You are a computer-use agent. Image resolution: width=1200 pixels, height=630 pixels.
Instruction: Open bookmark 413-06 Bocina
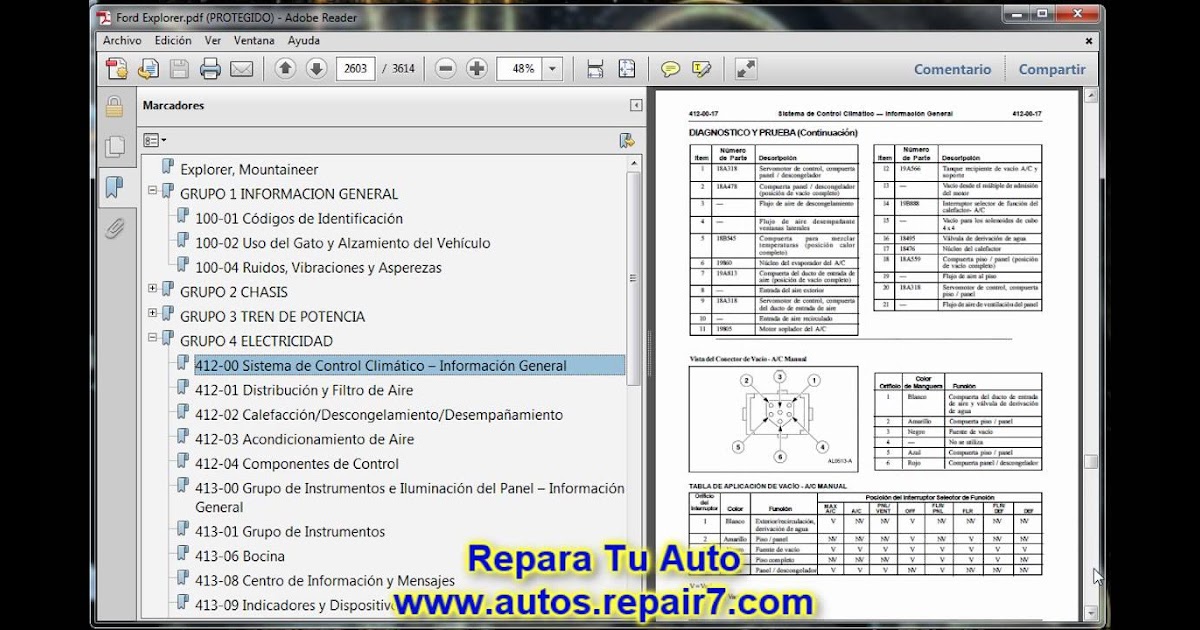click(240, 556)
